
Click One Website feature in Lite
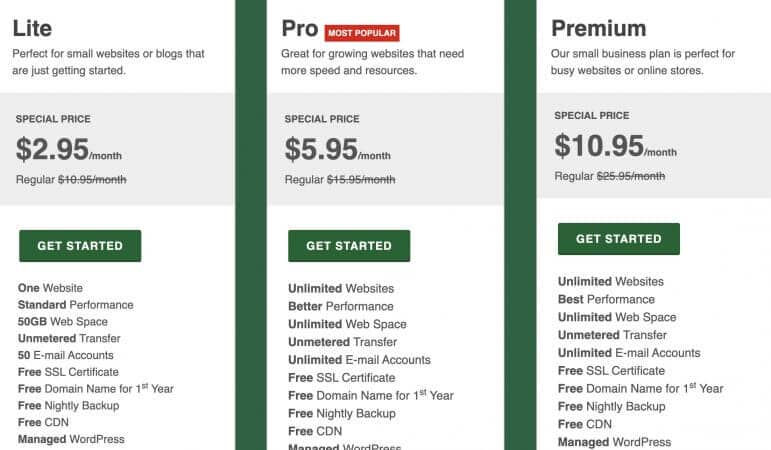point(50,288)
